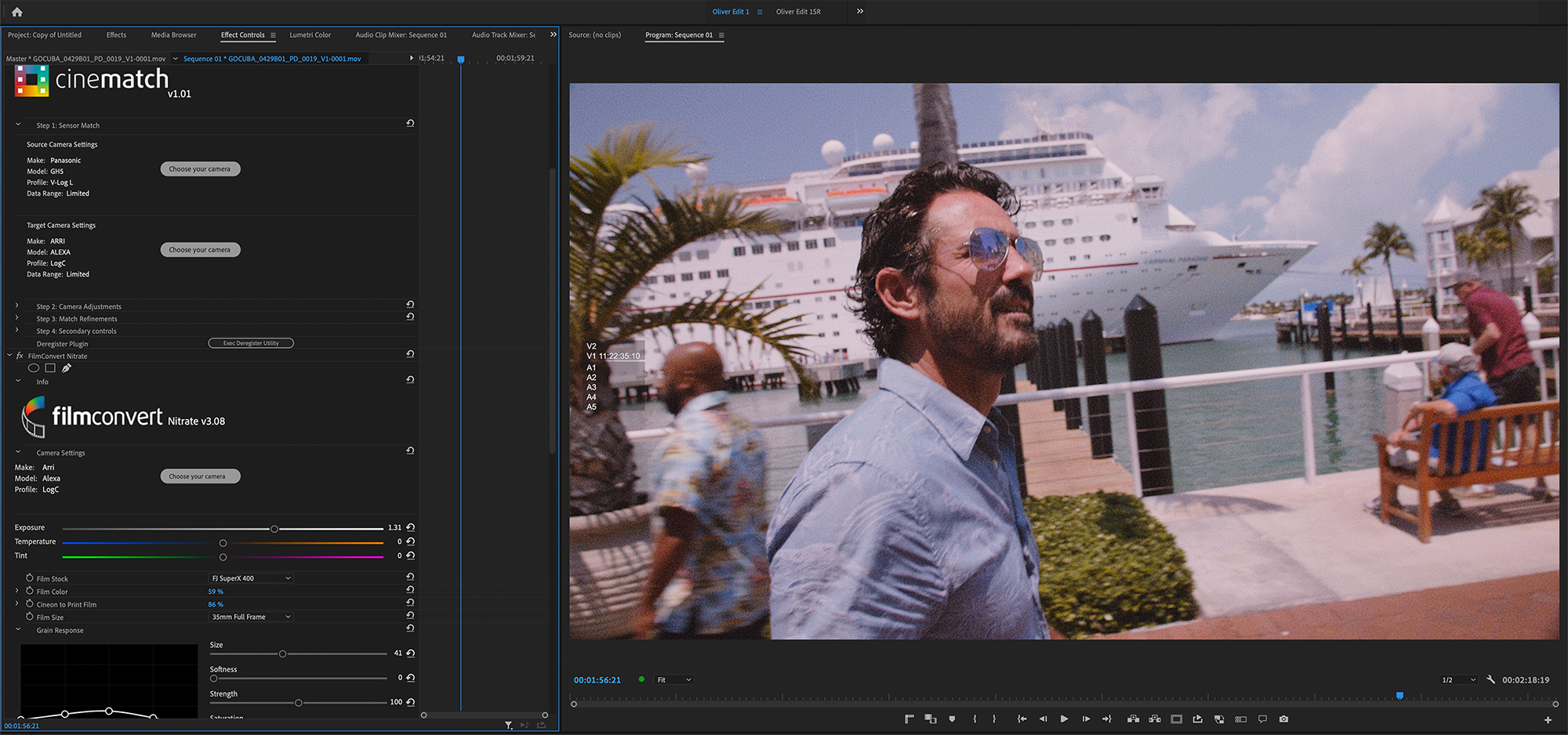
Task: Switch to Lumetri Color tab
Action: [310, 34]
